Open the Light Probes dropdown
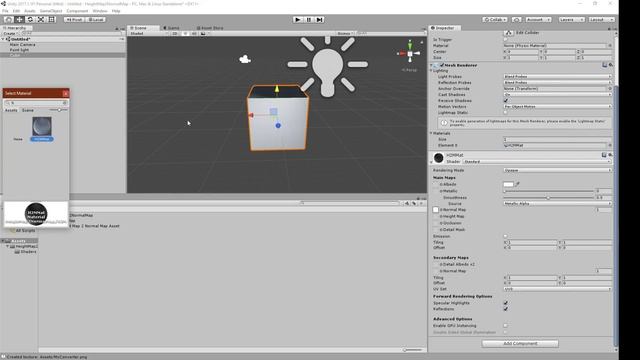640x360 pixels. pyautogui.click(x=557, y=77)
